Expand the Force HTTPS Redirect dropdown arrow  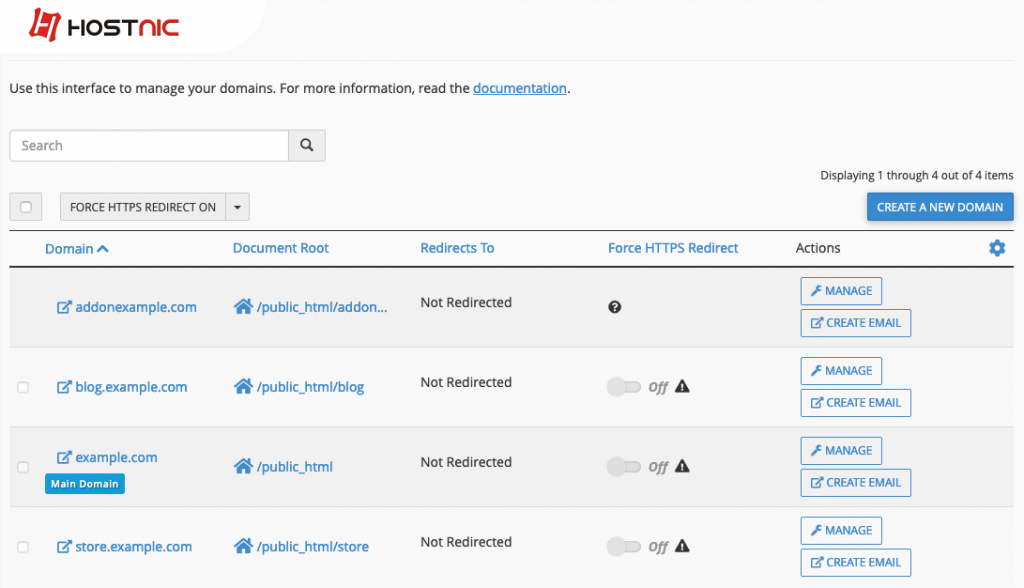238,207
